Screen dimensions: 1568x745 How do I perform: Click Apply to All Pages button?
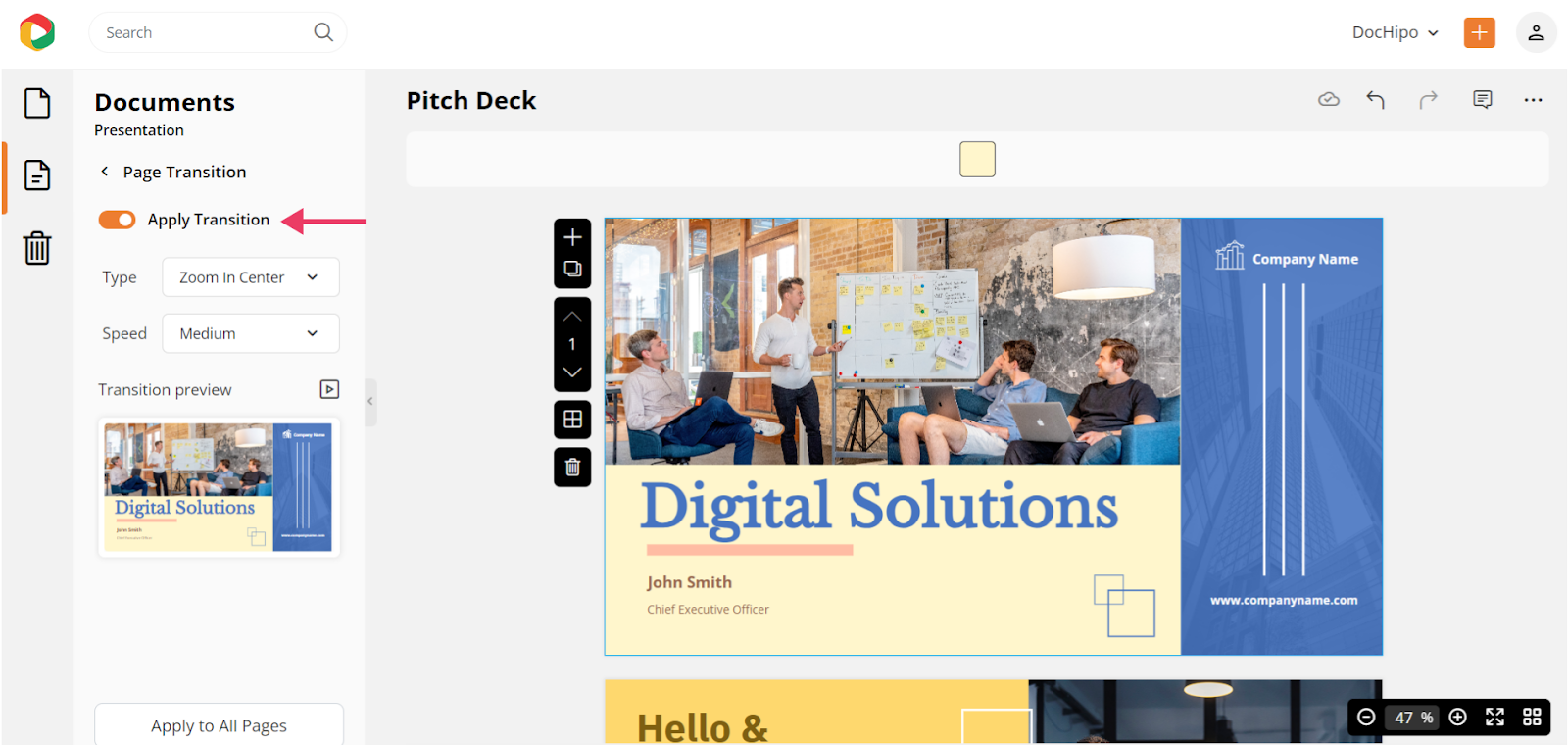click(219, 725)
